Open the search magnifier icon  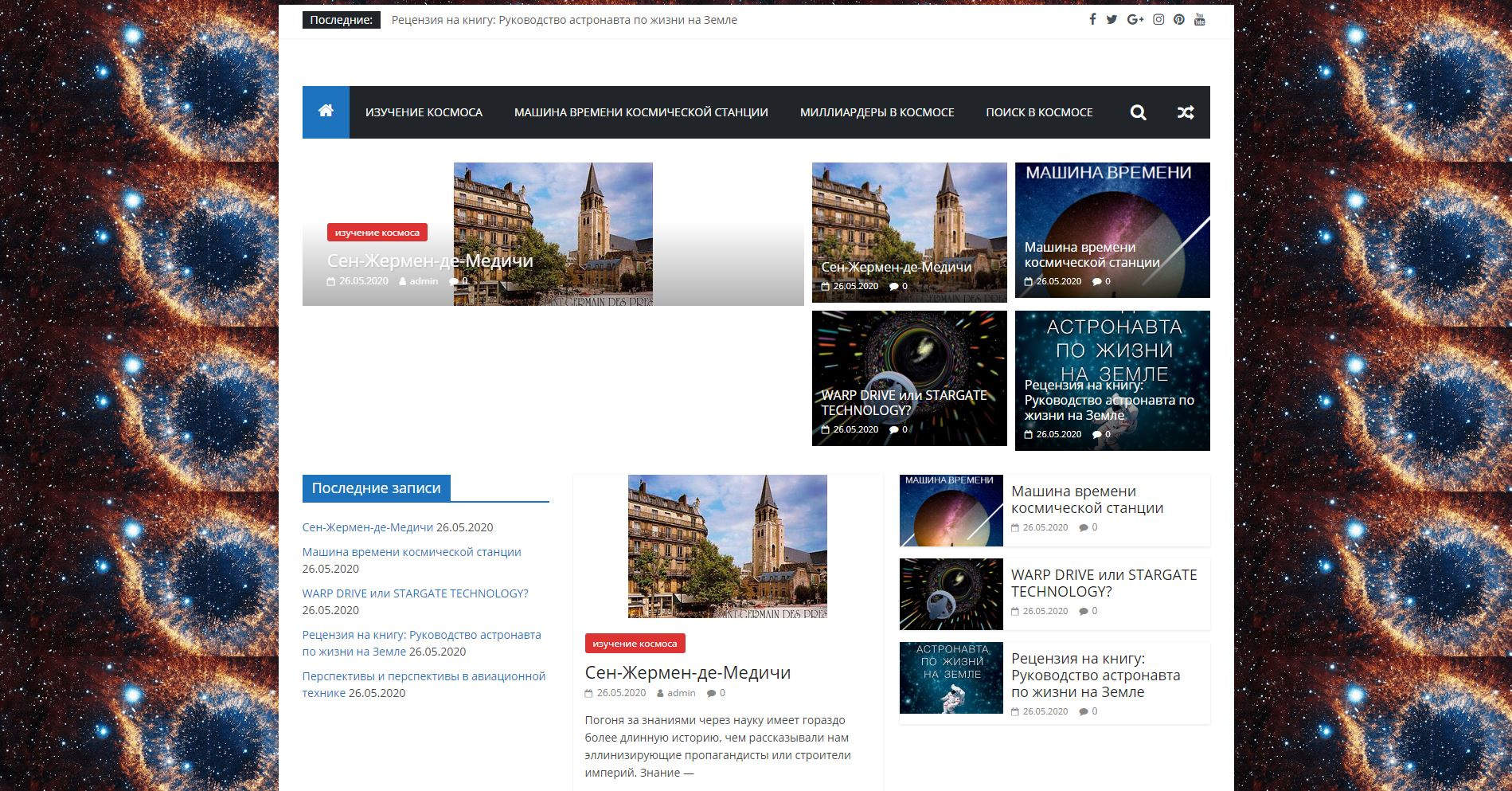[x=1139, y=112]
